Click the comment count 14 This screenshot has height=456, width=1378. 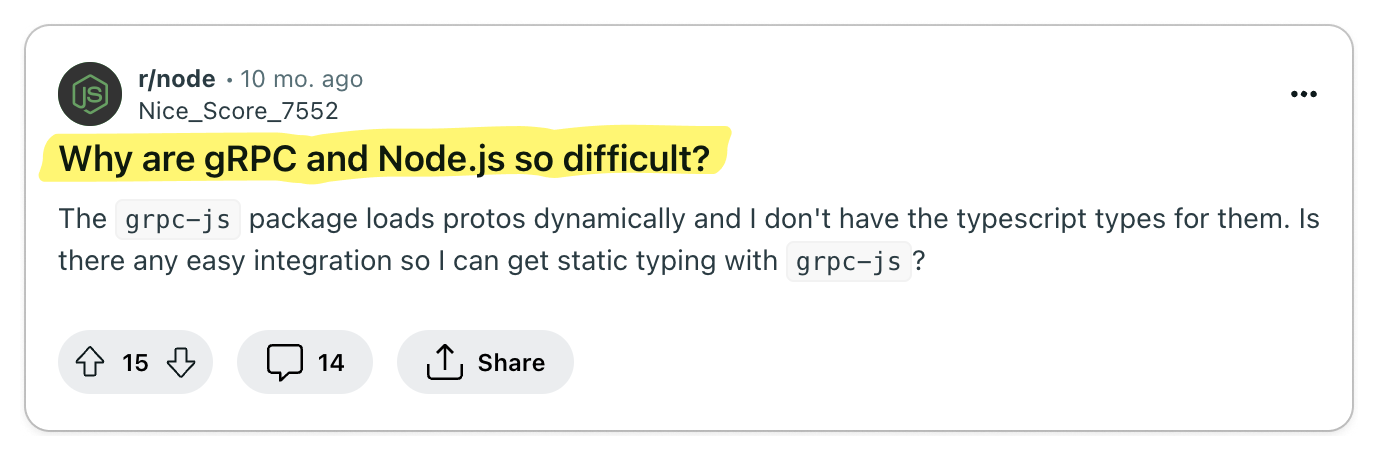pos(331,362)
